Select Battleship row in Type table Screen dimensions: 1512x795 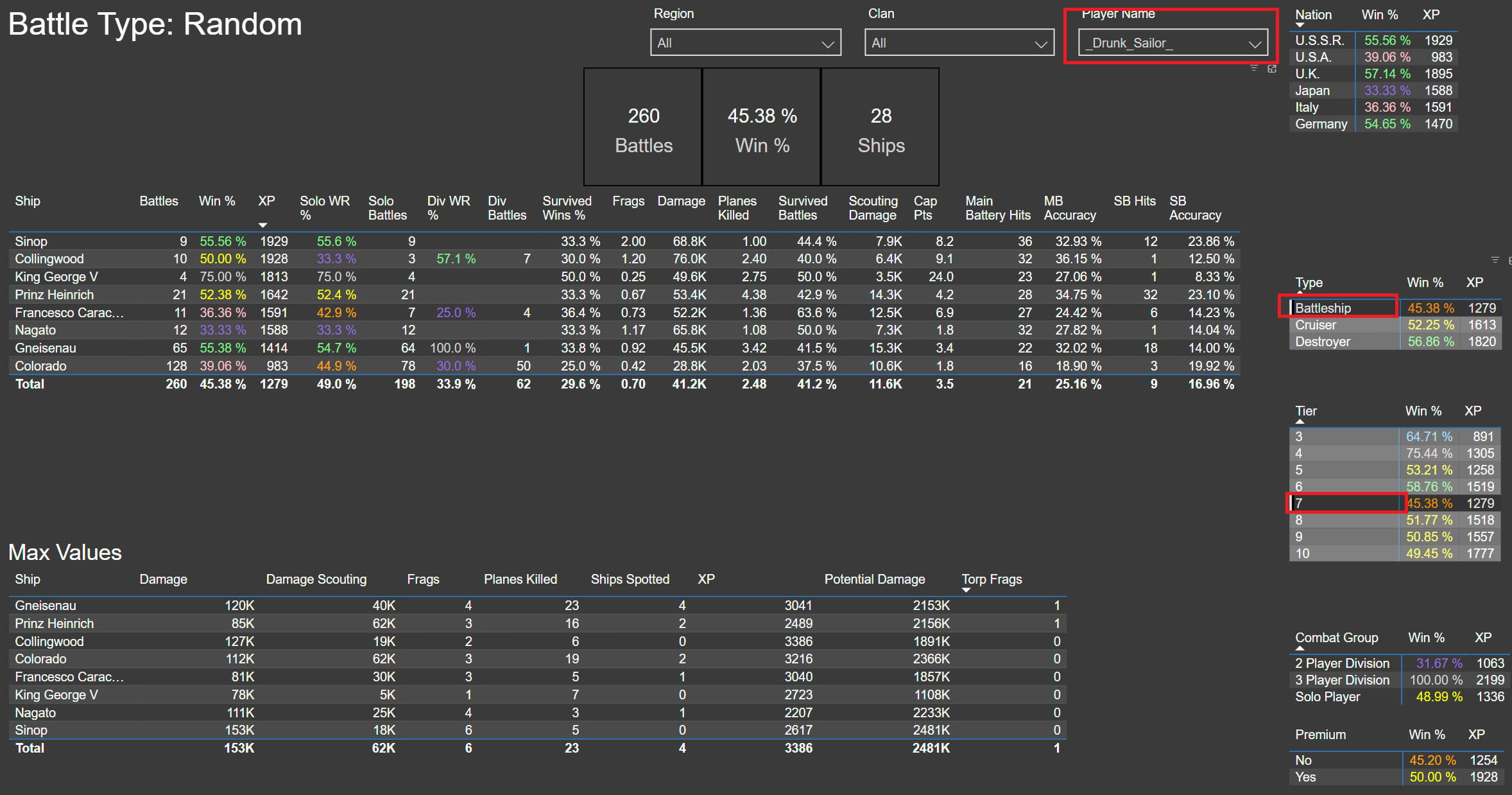click(x=1322, y=308)
